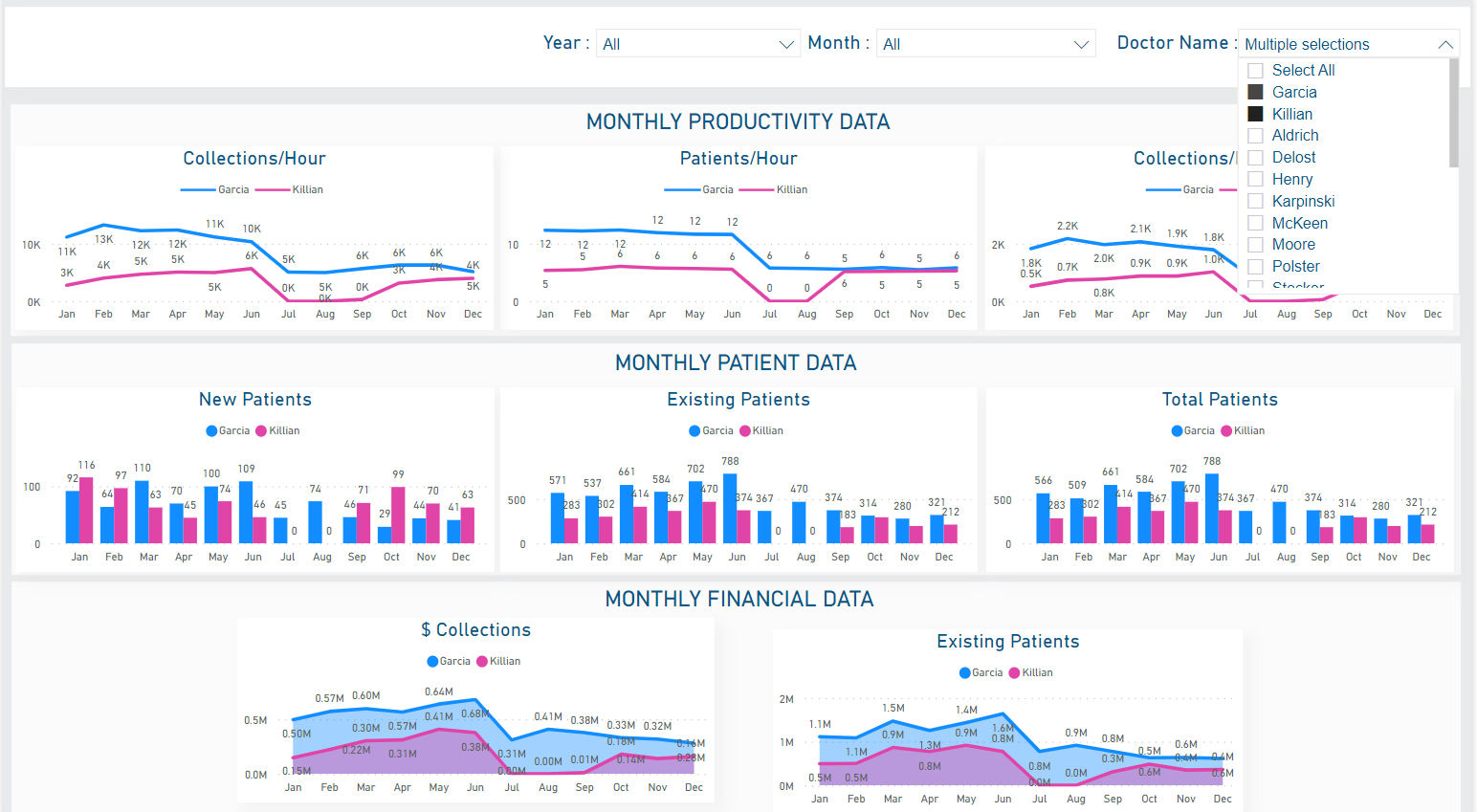Screen dimensions: 1477x812
Task: Click Garcia legend marker in $ Collections chart
Action: [432, 662]
